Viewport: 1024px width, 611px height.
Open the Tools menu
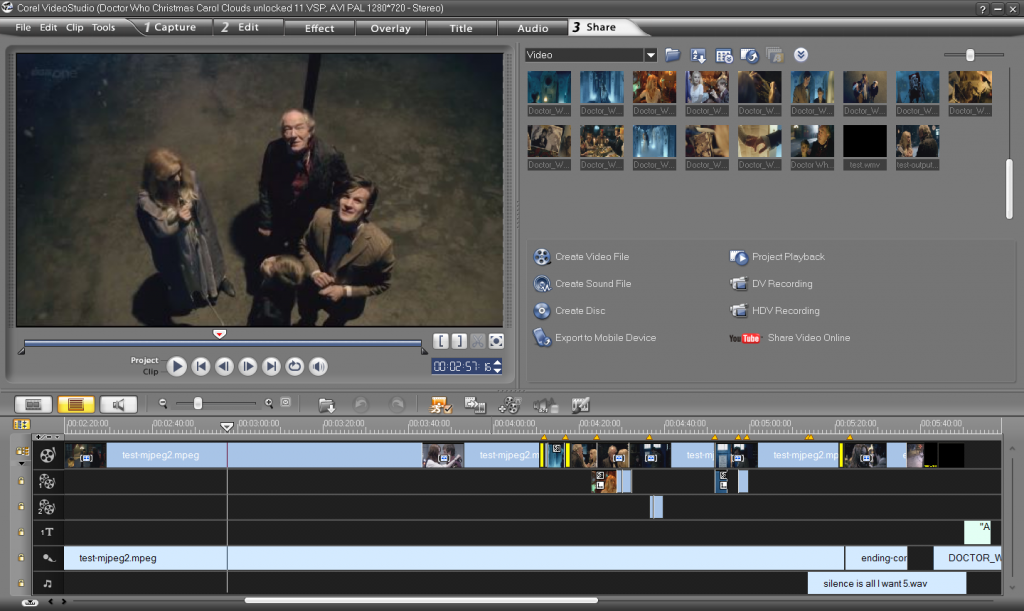point(103,27)
